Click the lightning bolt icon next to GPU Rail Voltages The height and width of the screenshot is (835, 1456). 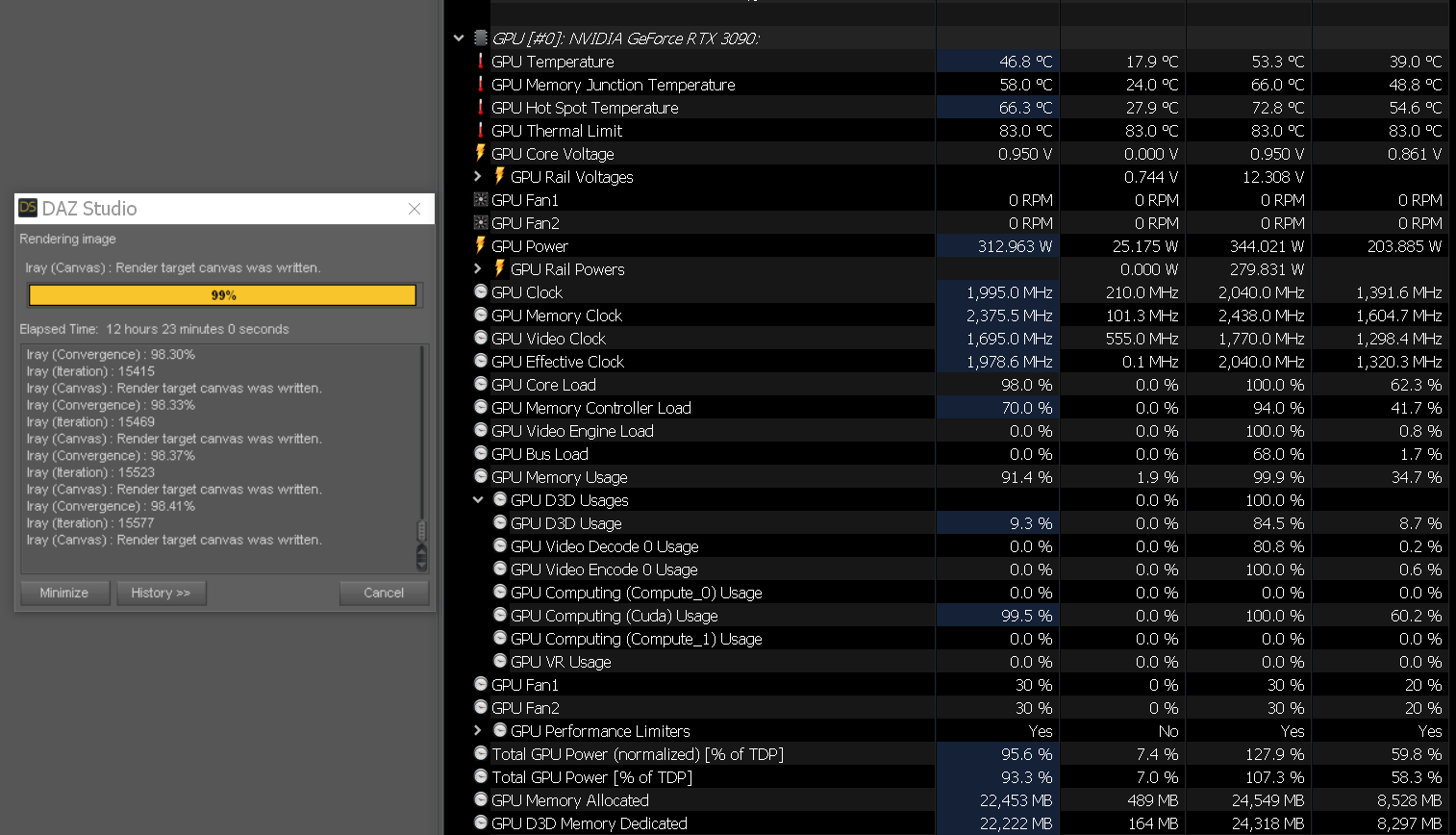click(500, 176)
